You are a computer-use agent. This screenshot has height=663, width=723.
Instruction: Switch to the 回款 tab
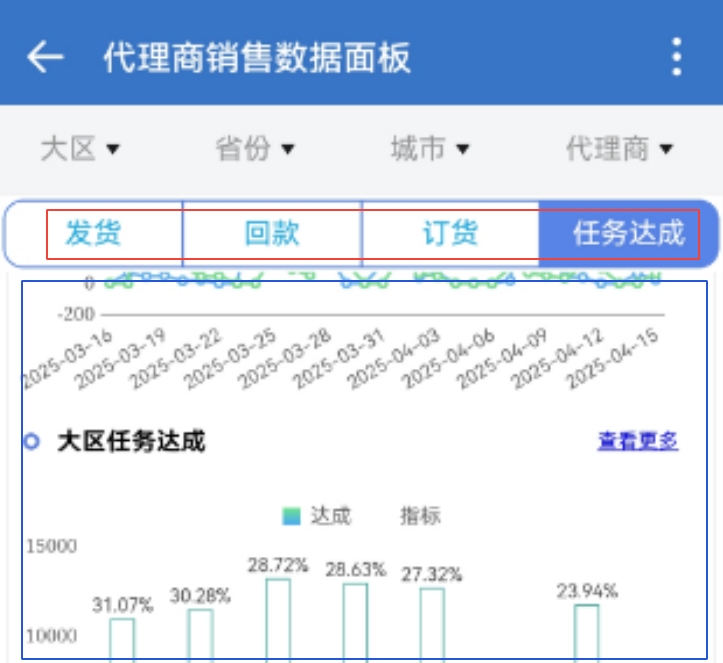(x=272, y=233)
